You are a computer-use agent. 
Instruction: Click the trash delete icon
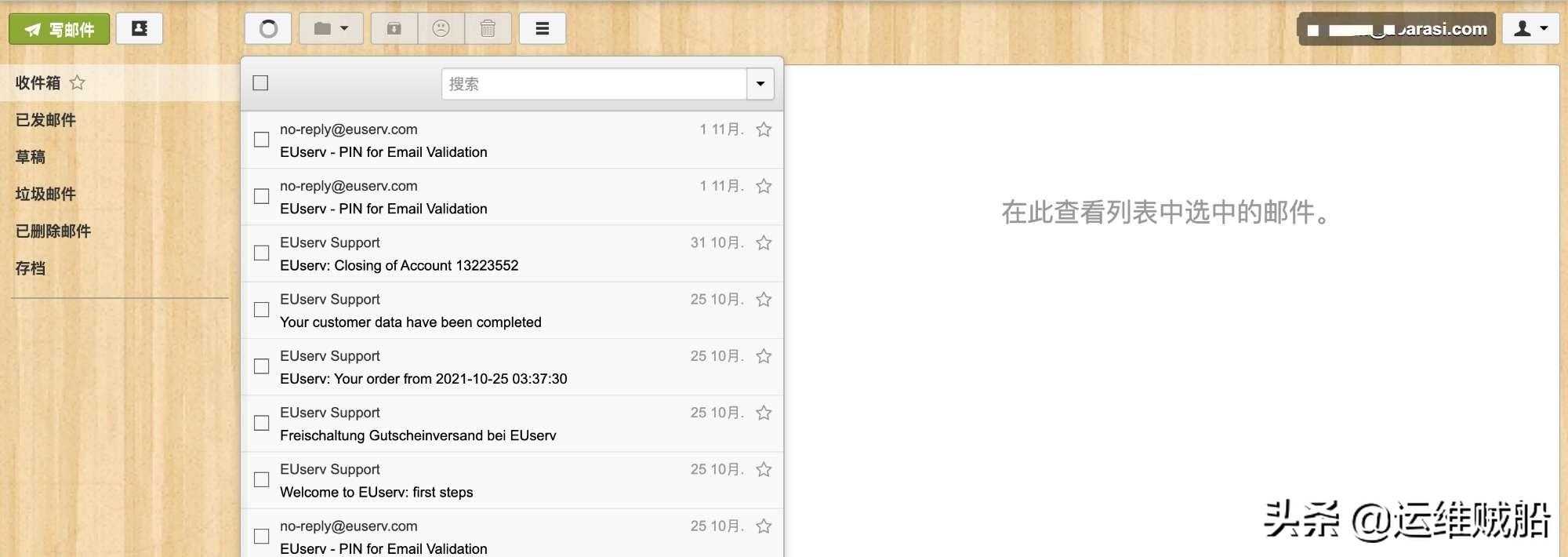point(488,29)
